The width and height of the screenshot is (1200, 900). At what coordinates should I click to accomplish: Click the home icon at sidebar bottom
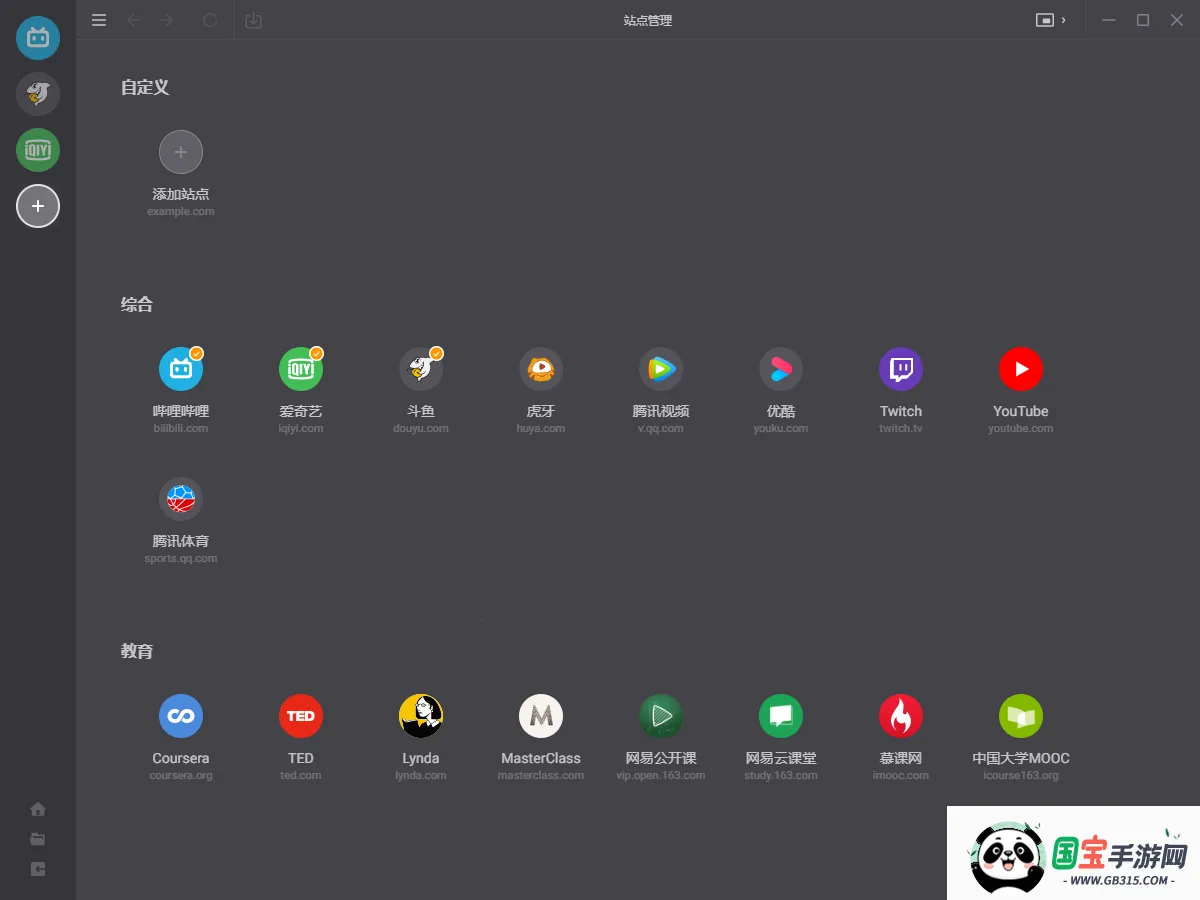click(37, 809)
